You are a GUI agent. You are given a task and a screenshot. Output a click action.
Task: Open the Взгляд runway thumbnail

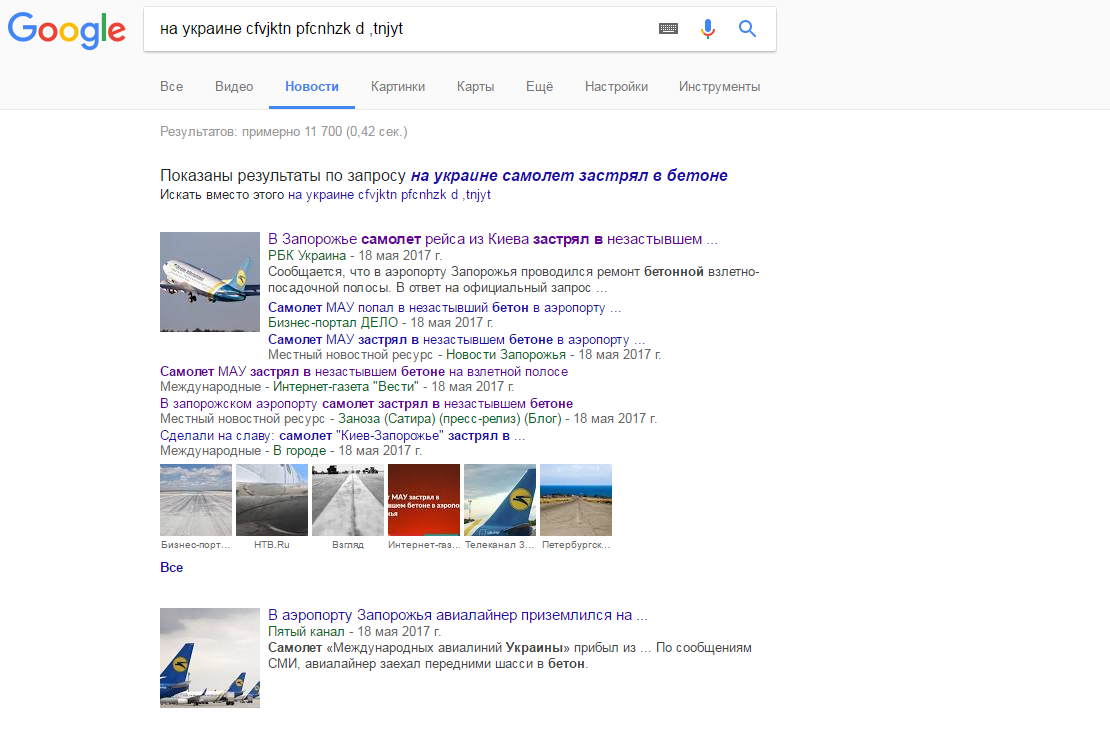[x=348, y=500]
